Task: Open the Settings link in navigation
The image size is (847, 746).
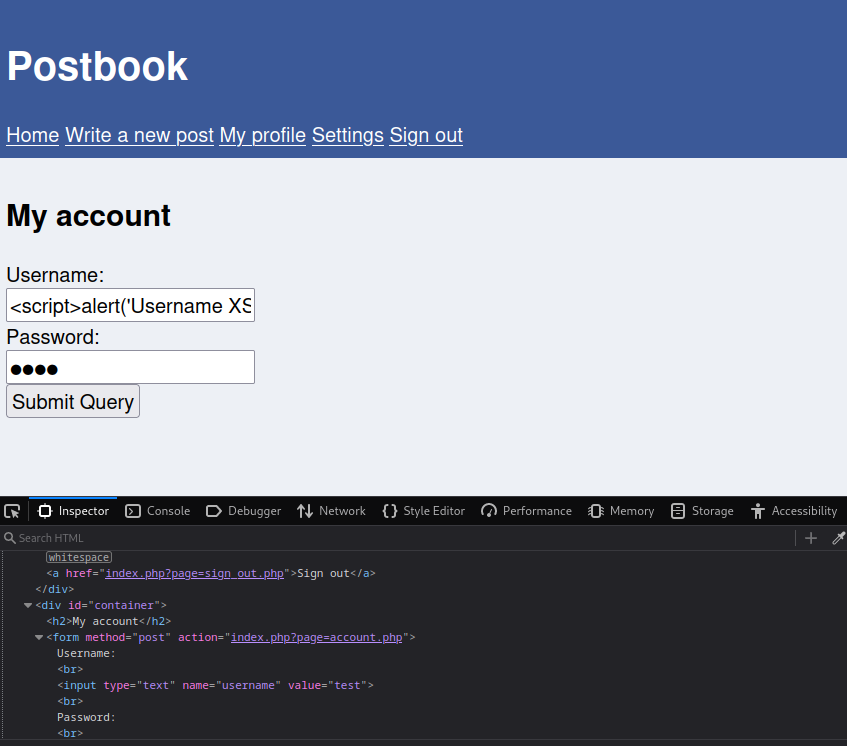Action: tap(348, 135)
